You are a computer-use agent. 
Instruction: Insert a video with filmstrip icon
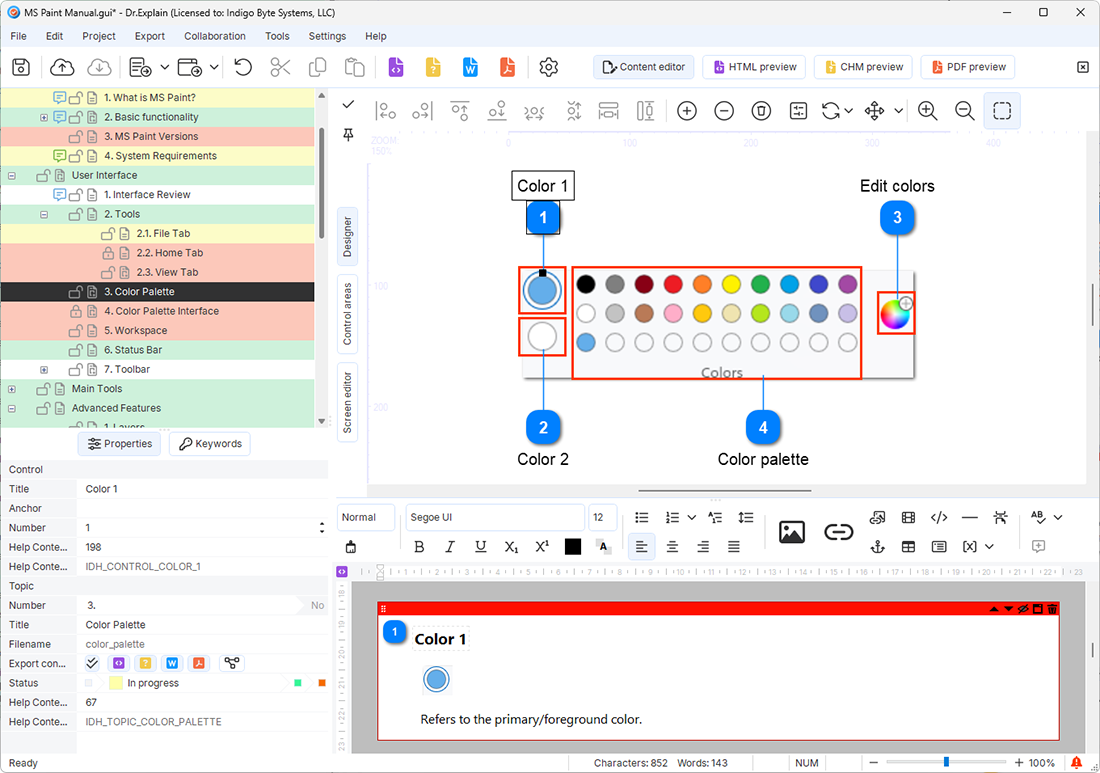pyautogui.click(x=908, y=518)
